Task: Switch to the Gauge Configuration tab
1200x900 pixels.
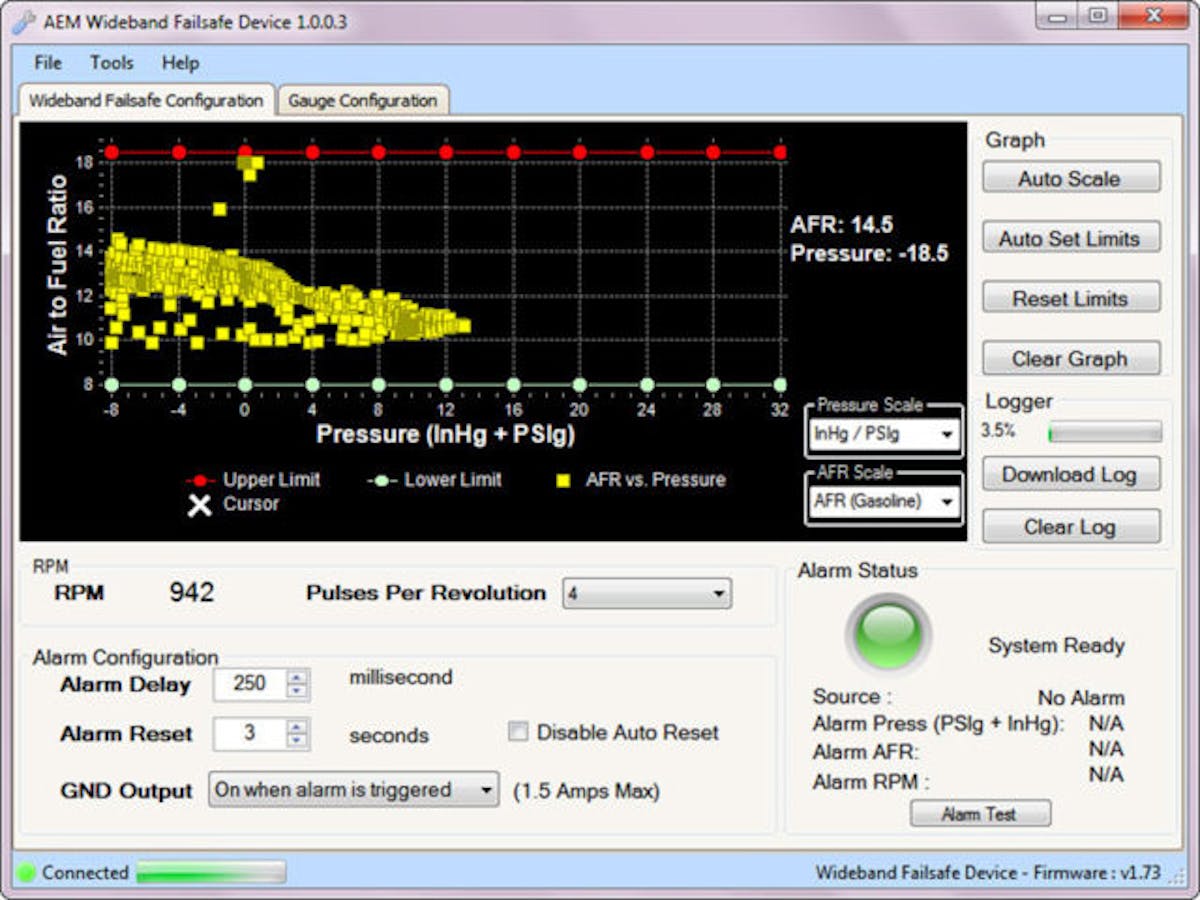Action: click(362, 100)
